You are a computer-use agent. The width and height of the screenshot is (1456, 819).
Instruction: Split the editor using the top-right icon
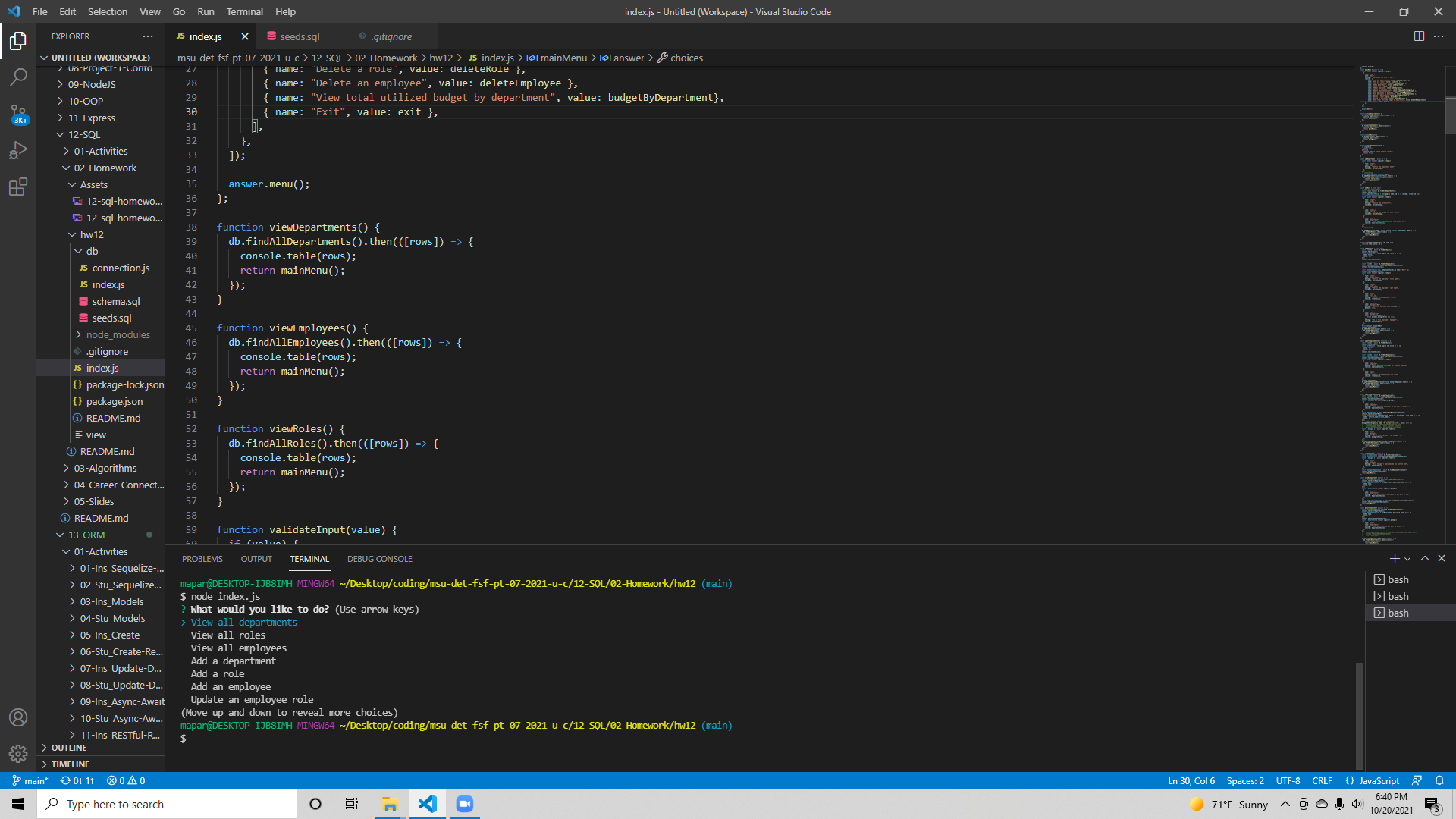coord(1419,36)
